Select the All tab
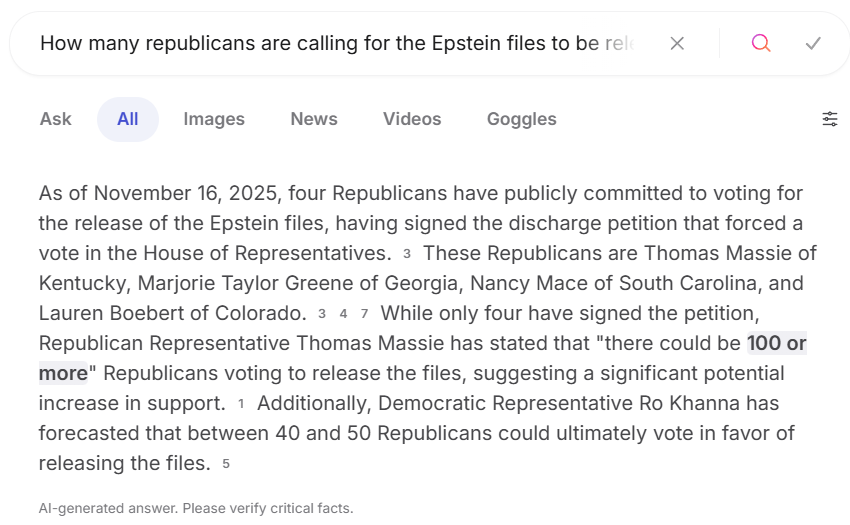This screenshot has width=850, height=525. point(127,119)
